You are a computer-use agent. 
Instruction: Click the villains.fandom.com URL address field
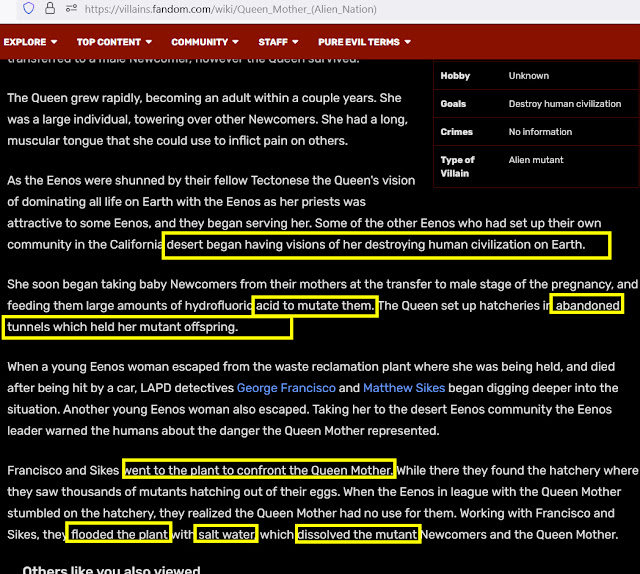click(231, 9)
